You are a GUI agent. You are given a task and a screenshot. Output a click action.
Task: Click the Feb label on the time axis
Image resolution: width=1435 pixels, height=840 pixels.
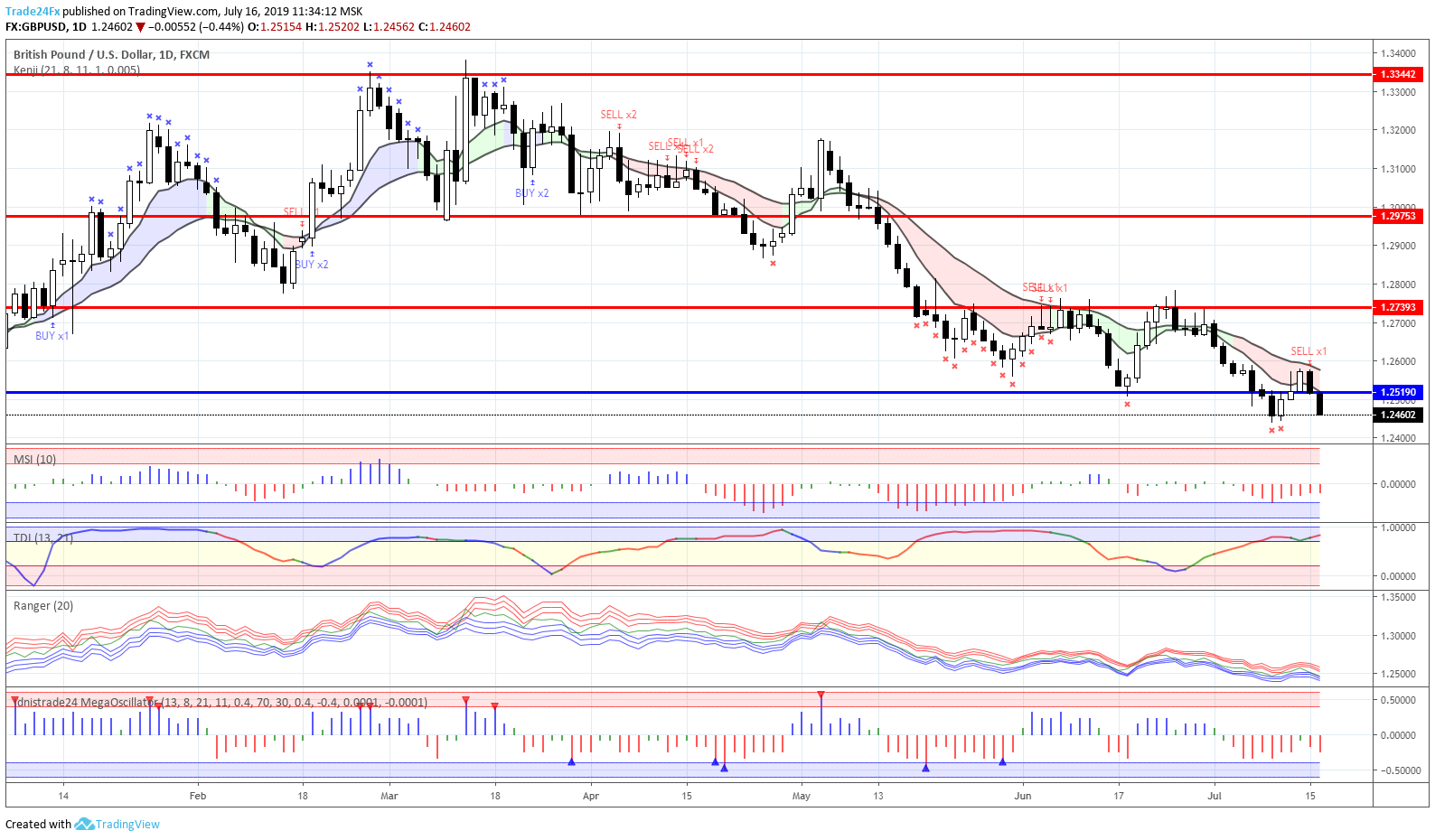[x=198, y=796]
